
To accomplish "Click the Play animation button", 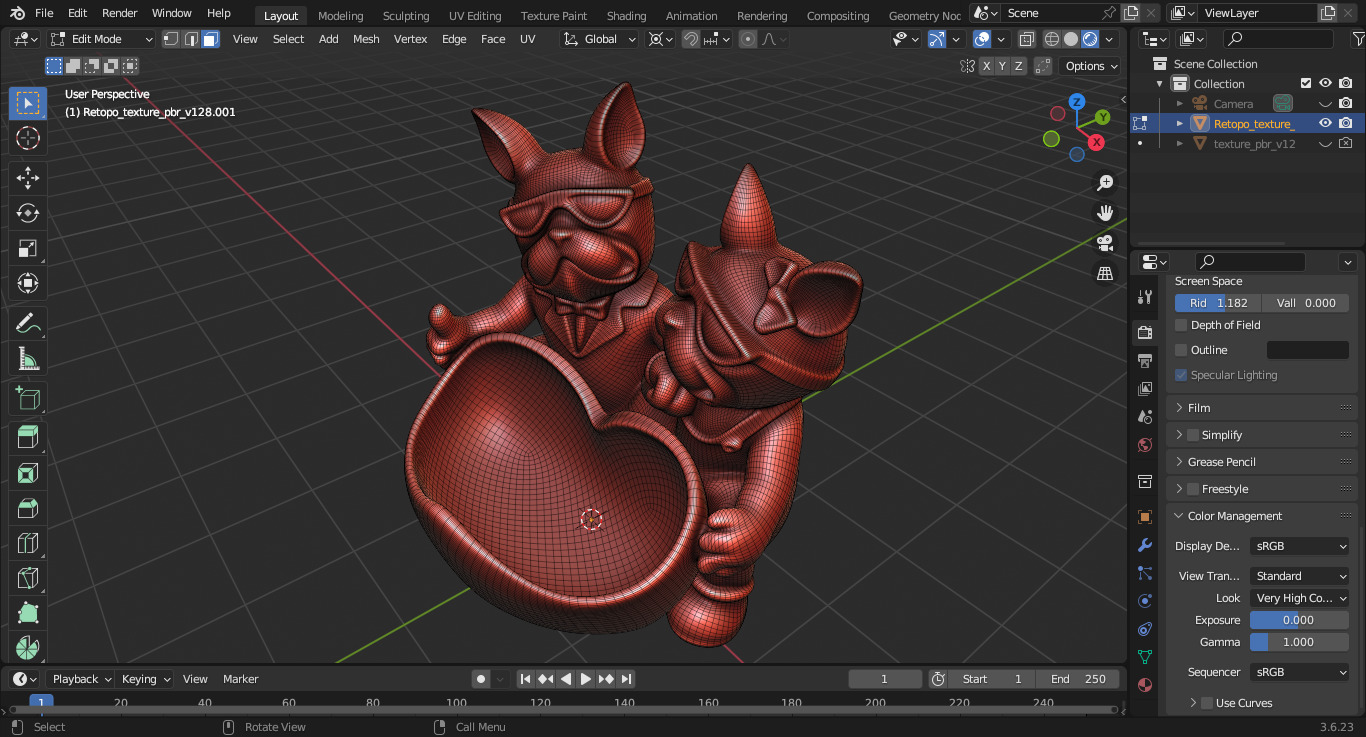I will [586, 679].
